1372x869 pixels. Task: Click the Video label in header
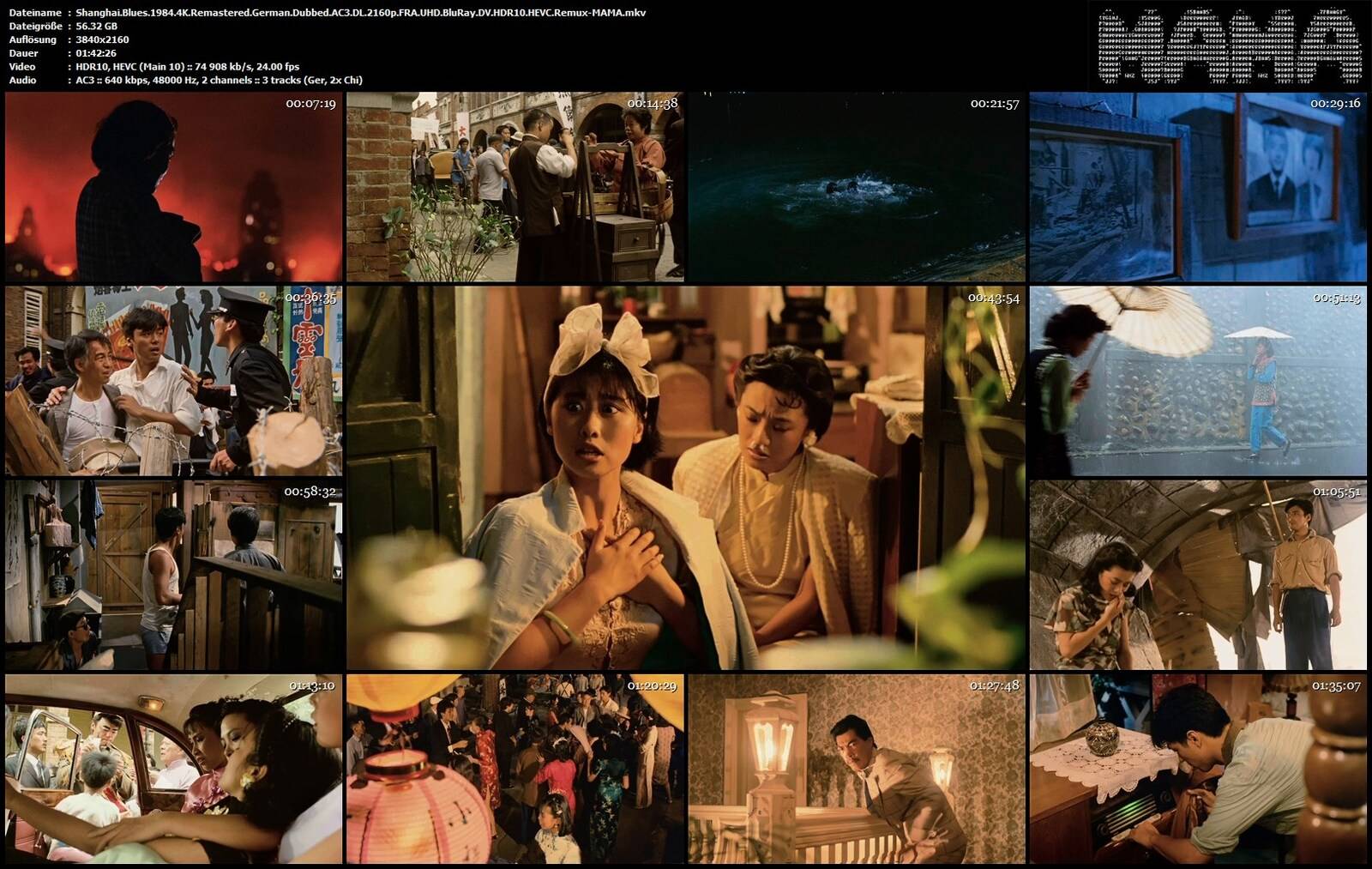click(x=22, y=67)
